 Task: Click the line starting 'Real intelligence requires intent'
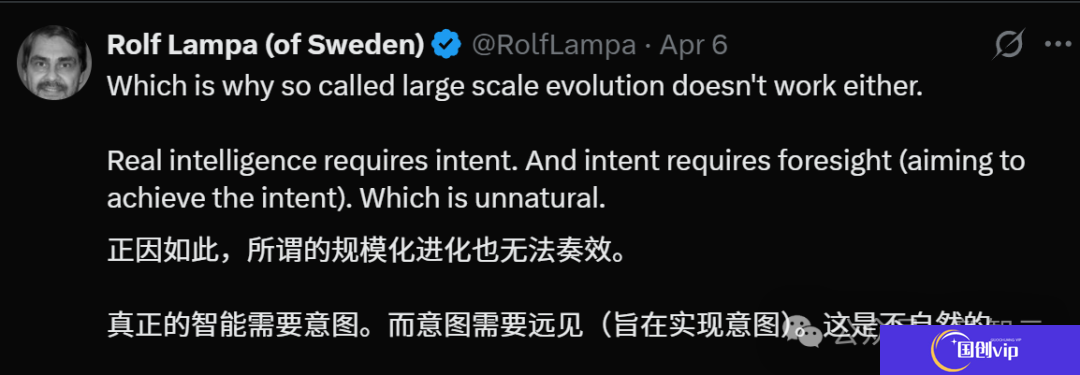tap(566, 162)
